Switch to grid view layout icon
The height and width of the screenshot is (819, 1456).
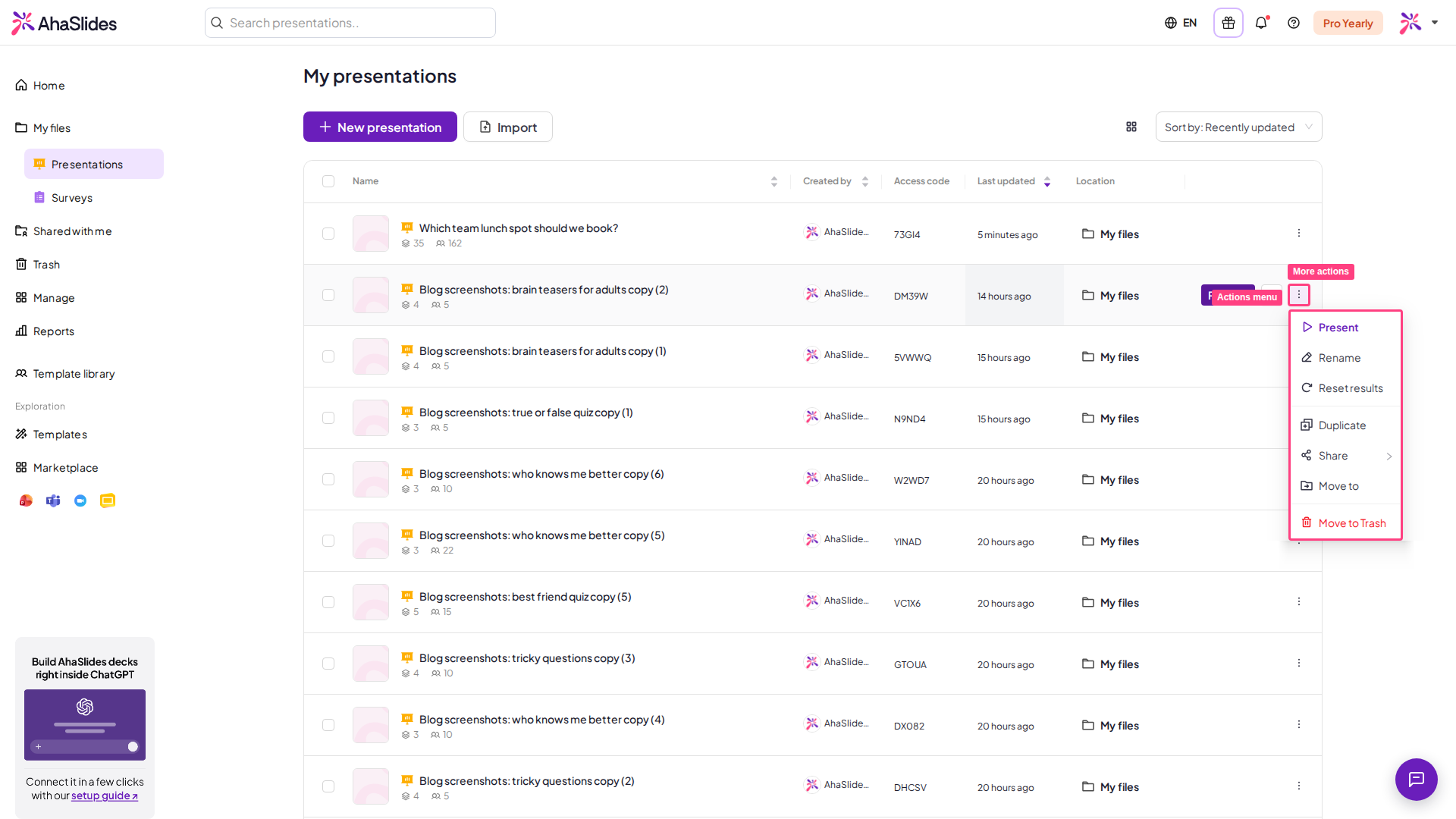coord(1131,127)
